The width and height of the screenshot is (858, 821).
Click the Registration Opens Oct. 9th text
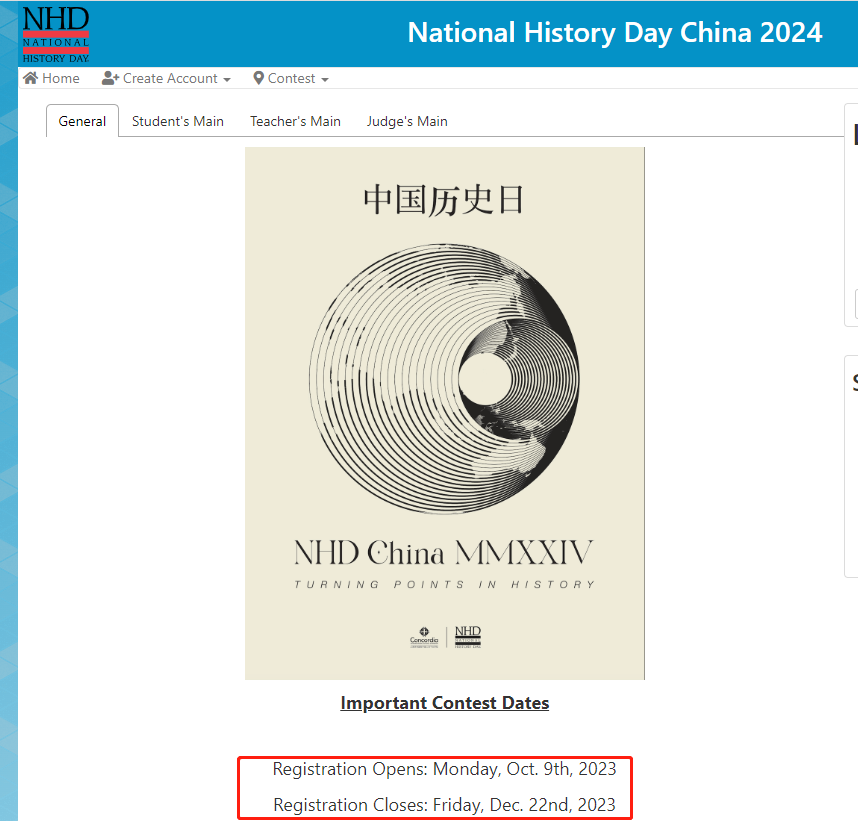(444, 769)
